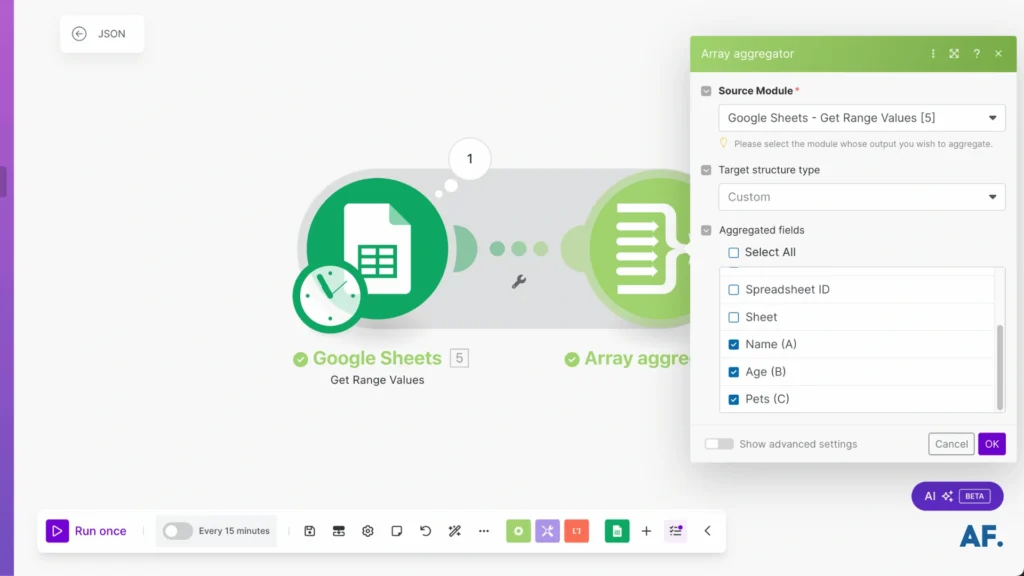Click the back arrow beside JSON
1024x576 pixels.
tap(79, 34)
